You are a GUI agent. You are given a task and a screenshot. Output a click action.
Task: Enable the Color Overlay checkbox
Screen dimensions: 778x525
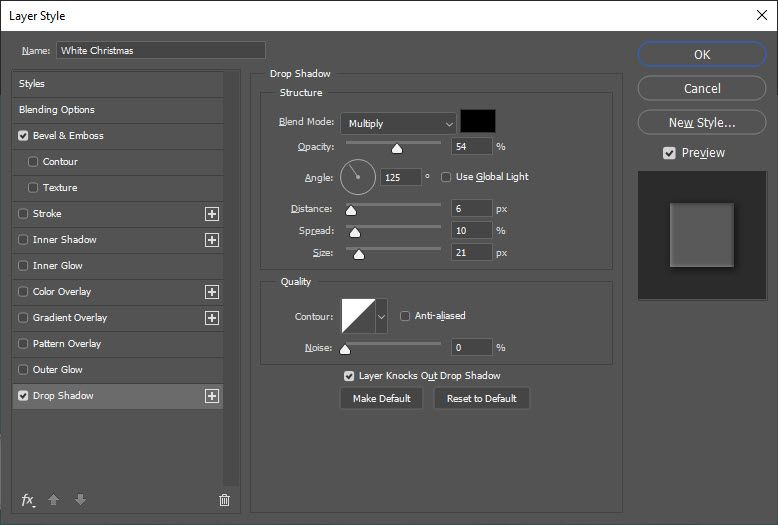click(x=23, y=291)
